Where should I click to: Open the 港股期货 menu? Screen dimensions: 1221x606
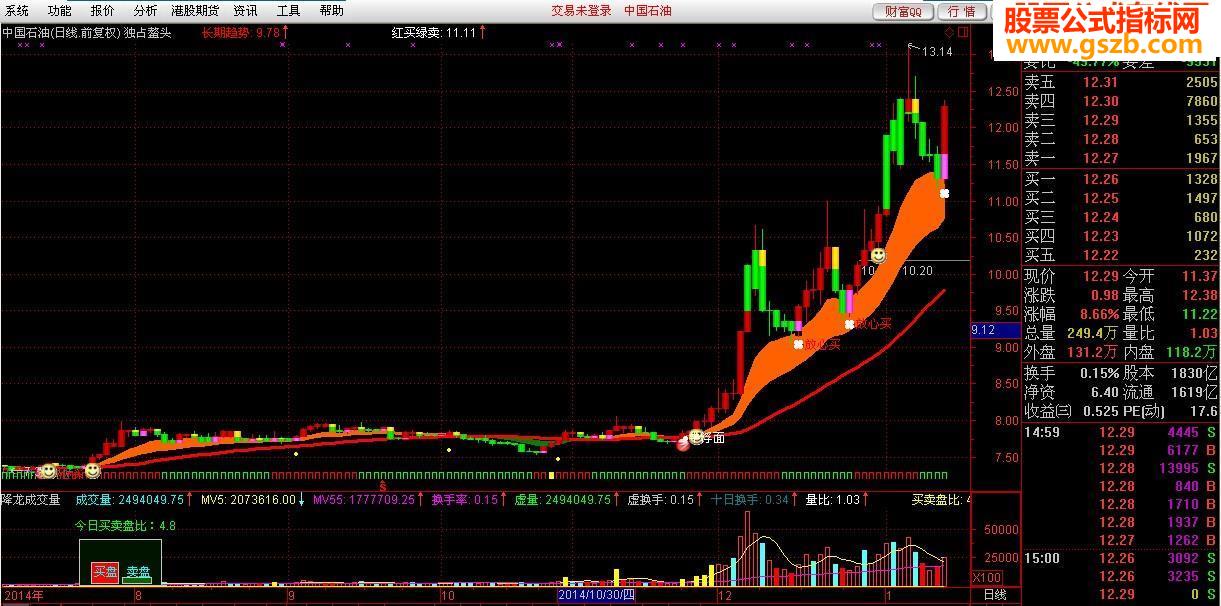tap(195, 11)
